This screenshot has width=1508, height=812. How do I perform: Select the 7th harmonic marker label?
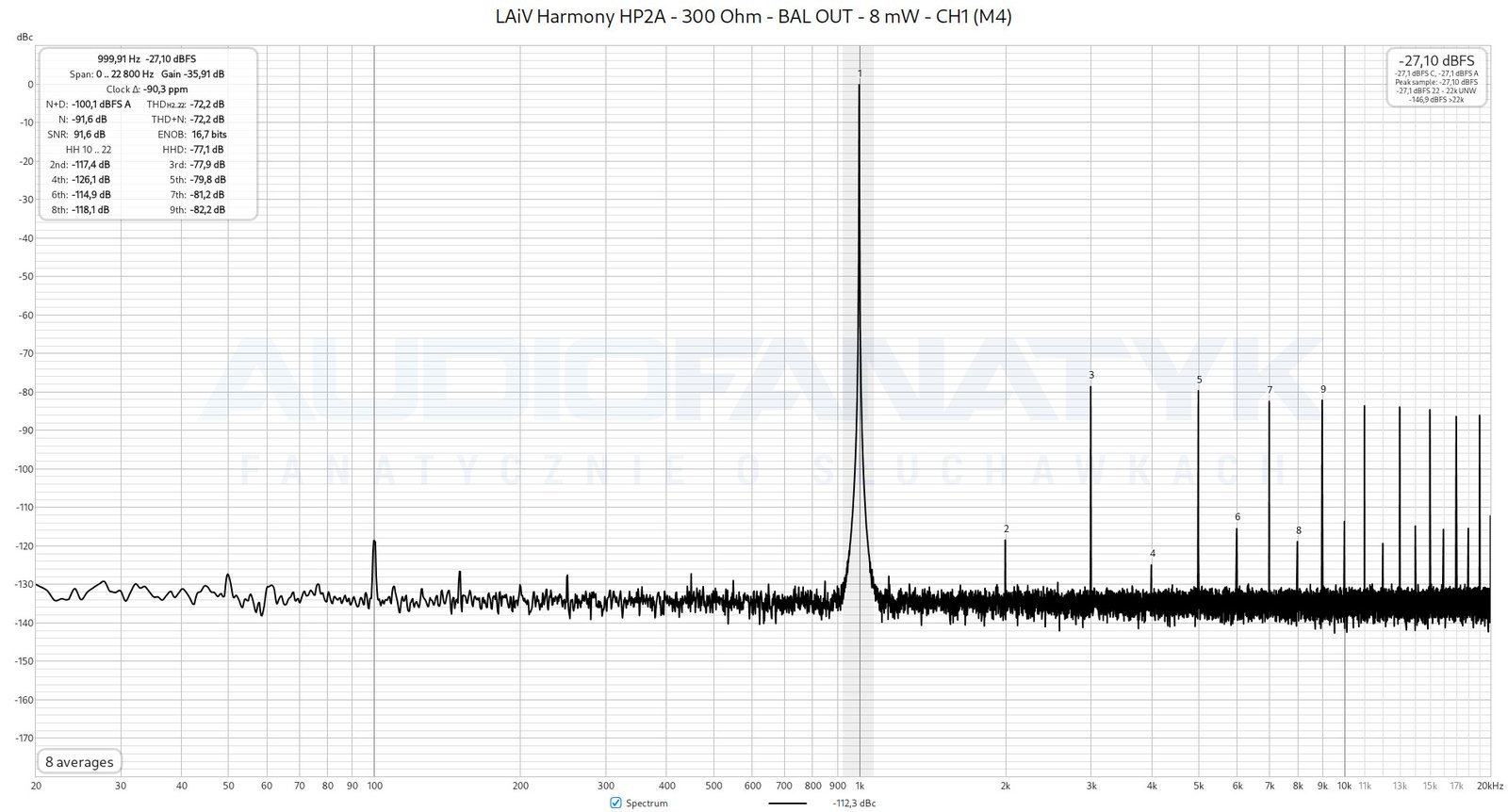tap(1270, 390)
